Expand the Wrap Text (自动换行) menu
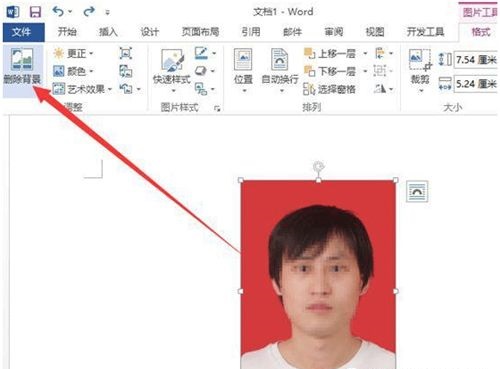 (x=280, y=71)
